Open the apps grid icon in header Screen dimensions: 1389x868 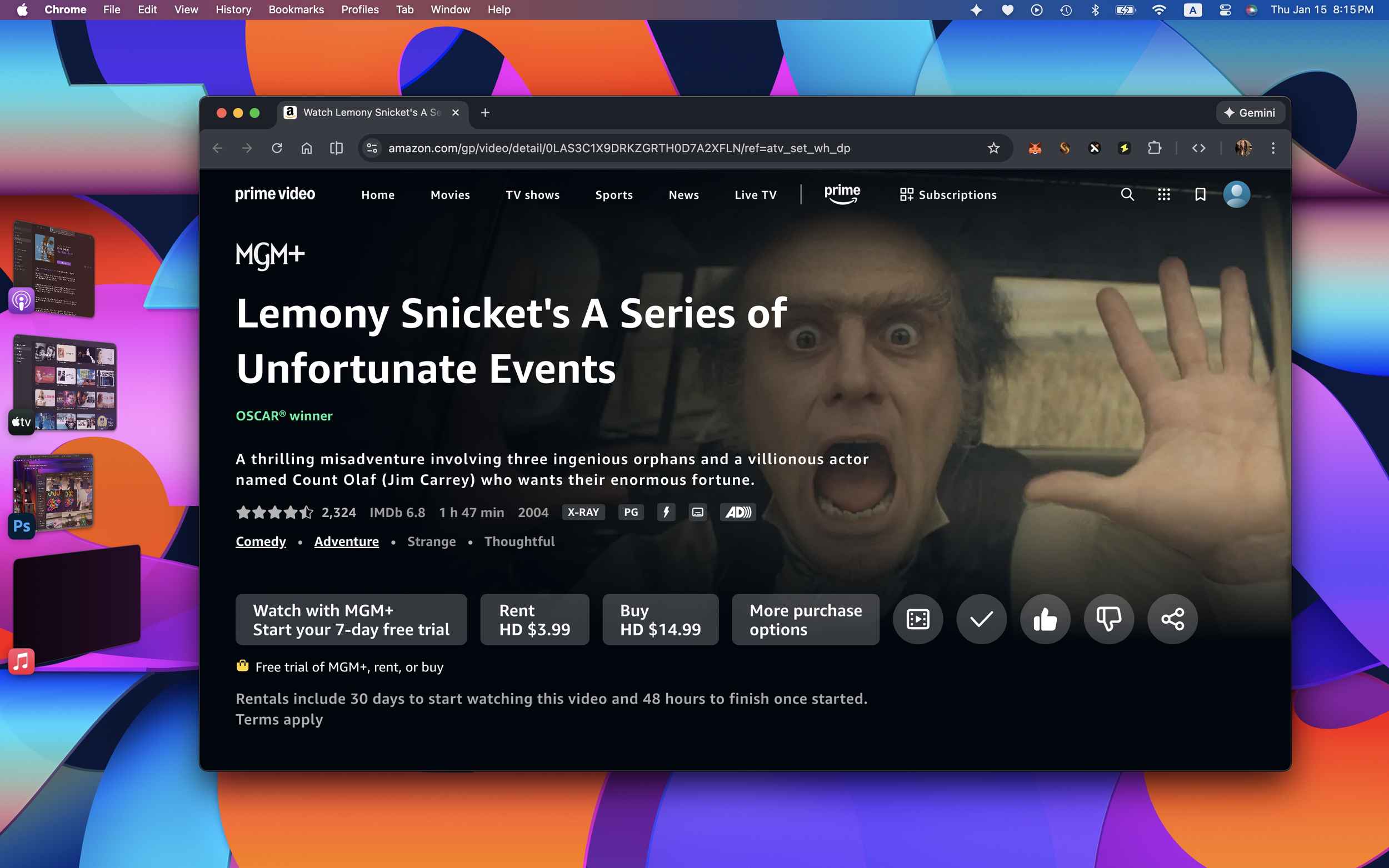click(1163, 194)
